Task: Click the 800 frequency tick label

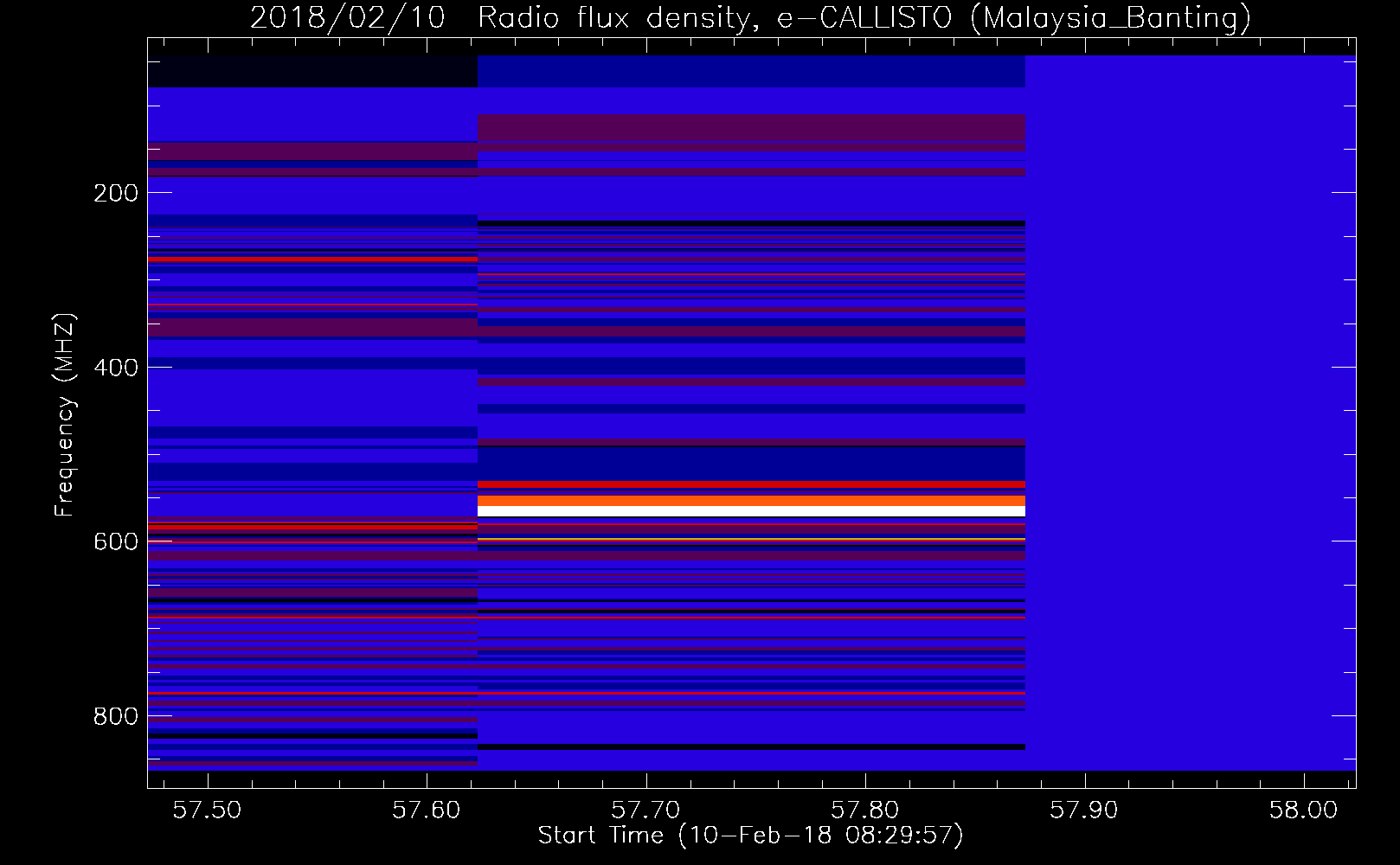Action: pyautogui.click(x=116, y=716)
